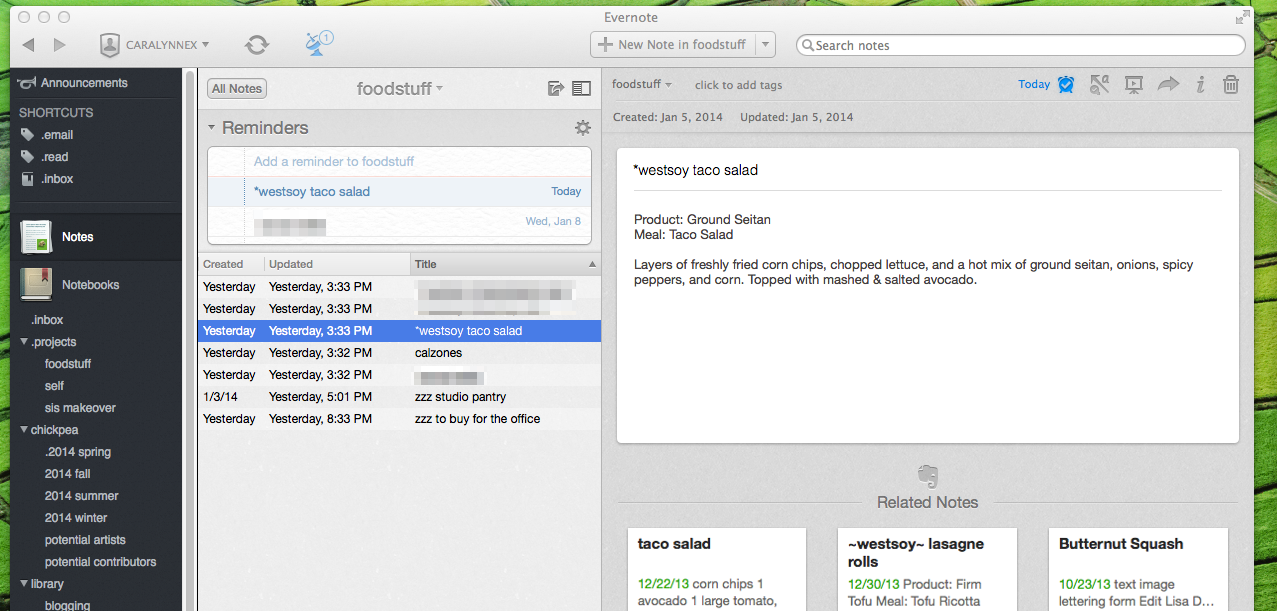This screenshot has width=1277, height=611.
Task: Open the note's foodstuff notebook dropdown
Action: point(642,85)
